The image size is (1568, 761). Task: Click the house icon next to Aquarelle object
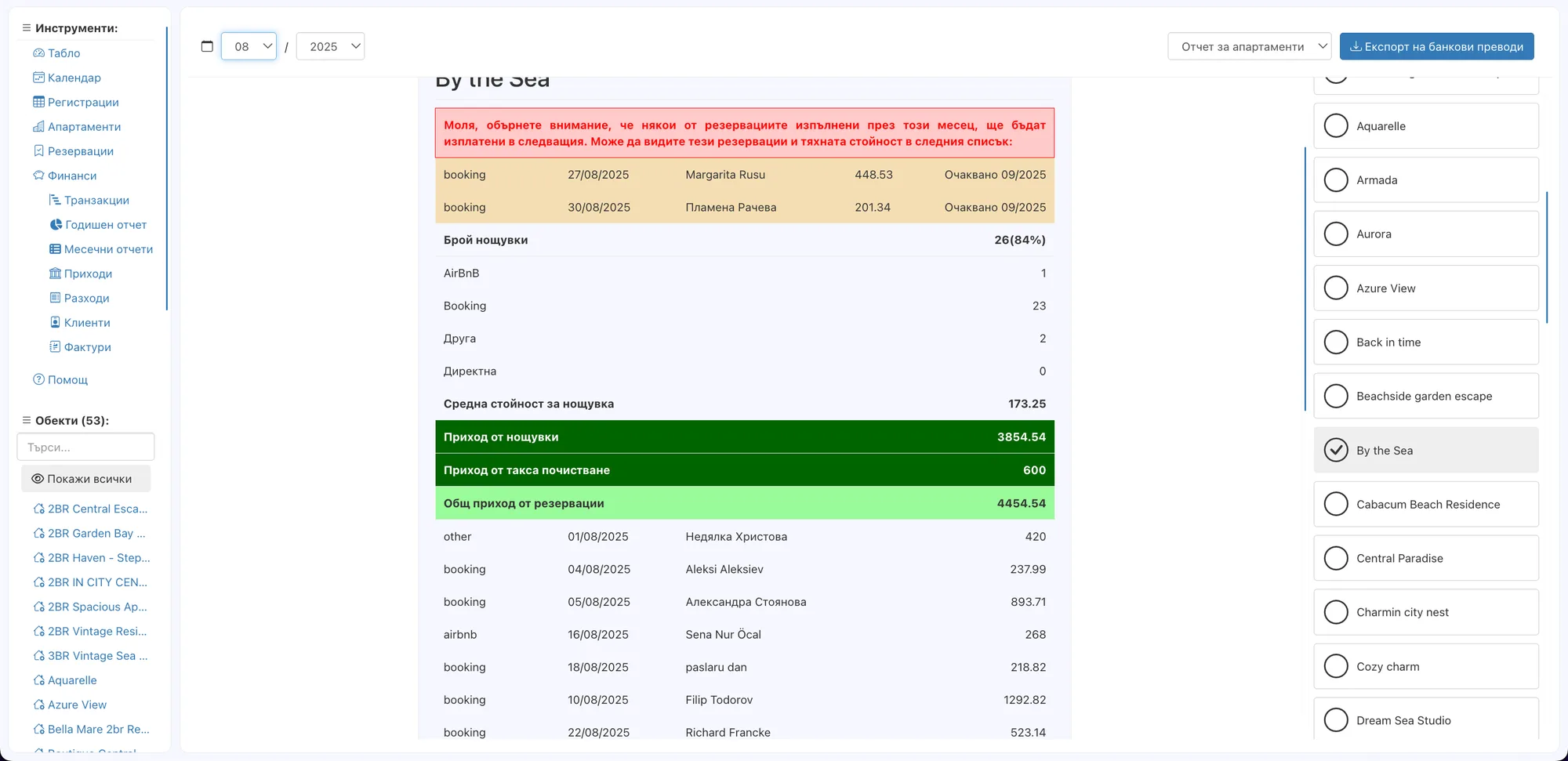click(x=38, y=680)
